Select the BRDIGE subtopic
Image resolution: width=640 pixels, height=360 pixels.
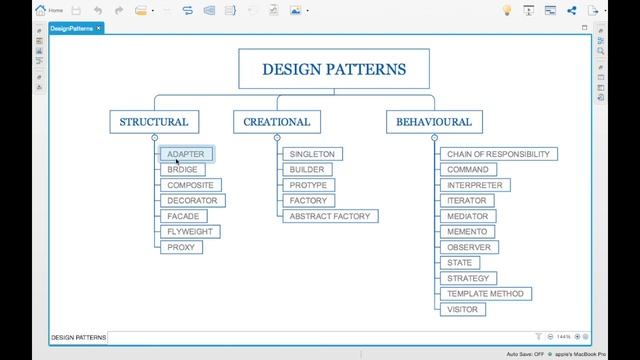click(182, 170)
